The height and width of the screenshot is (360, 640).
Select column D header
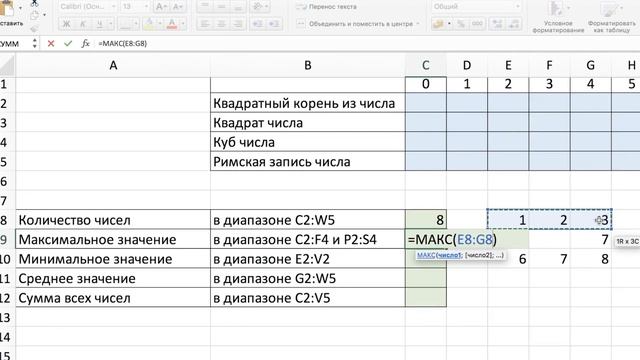467,65
